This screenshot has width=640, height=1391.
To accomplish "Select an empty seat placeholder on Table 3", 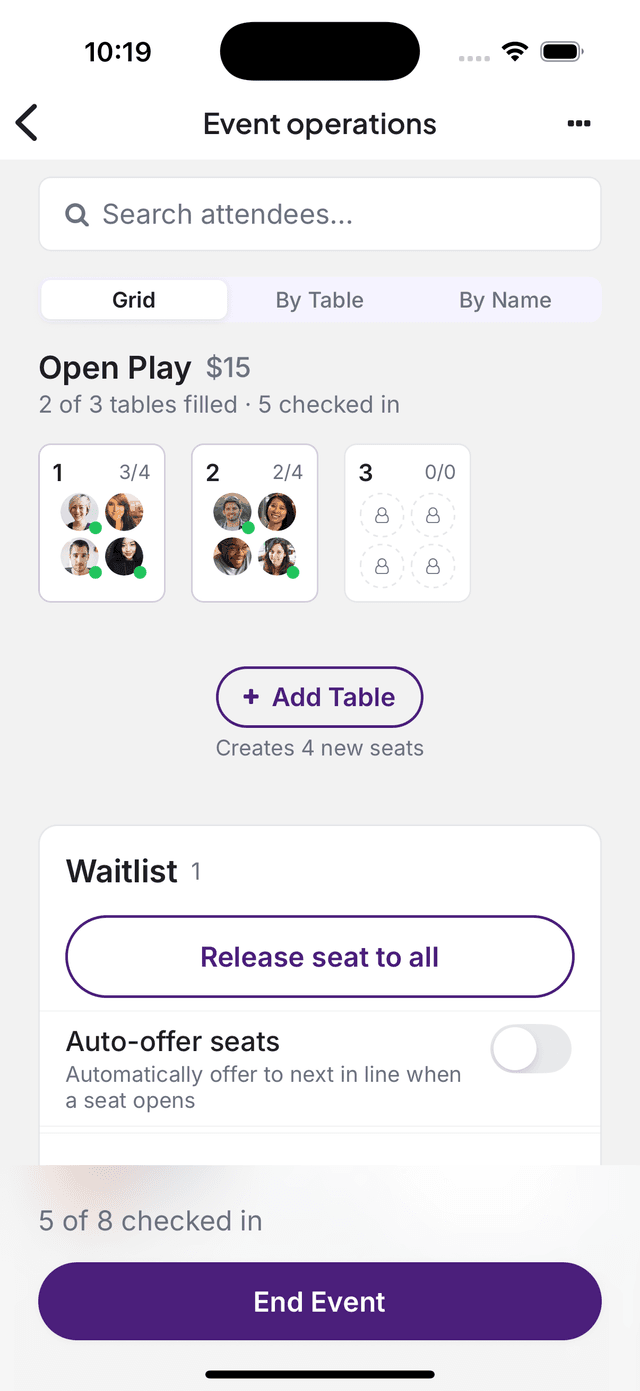I will 383,515.
